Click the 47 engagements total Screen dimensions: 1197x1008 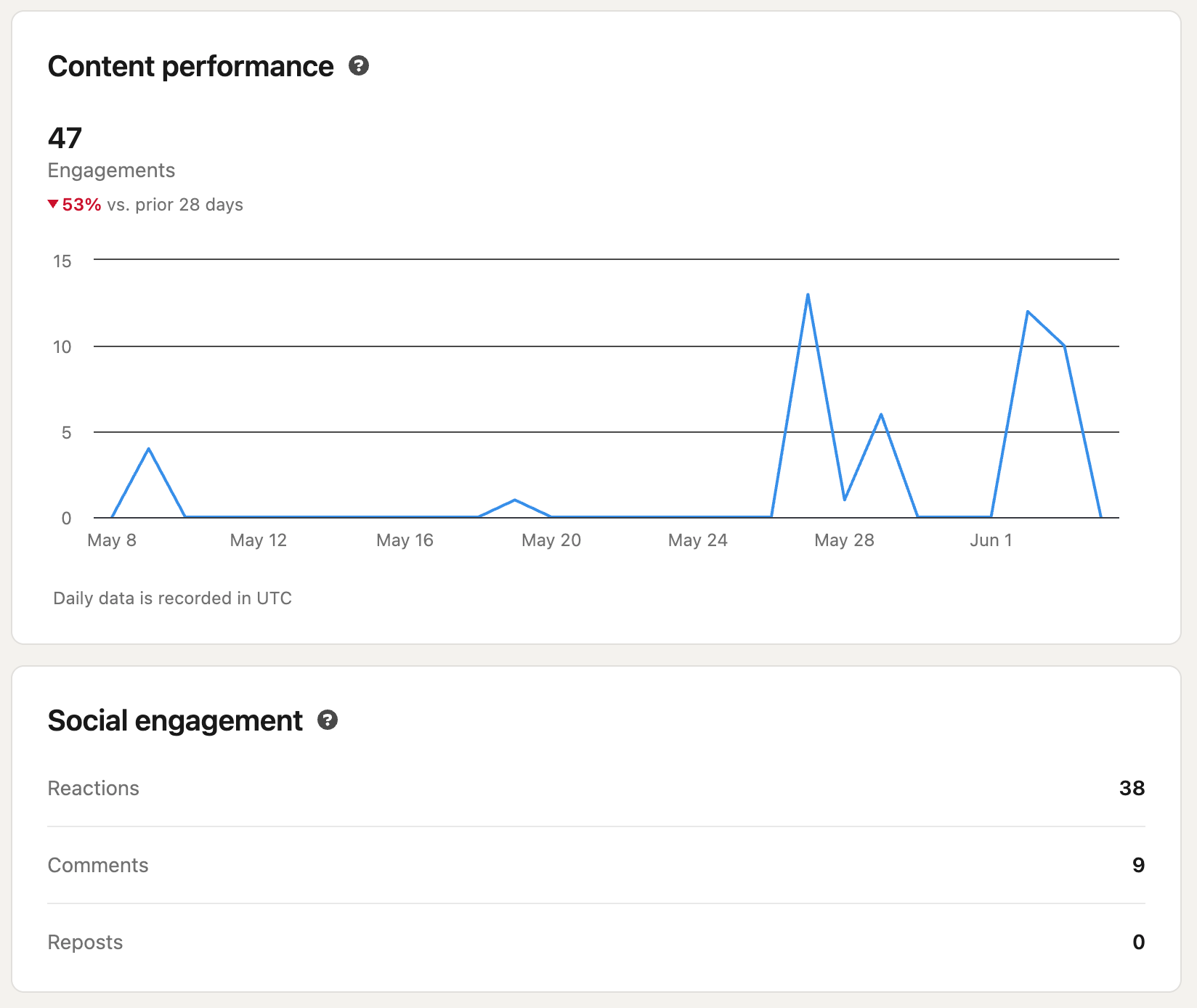click(65, 138)
